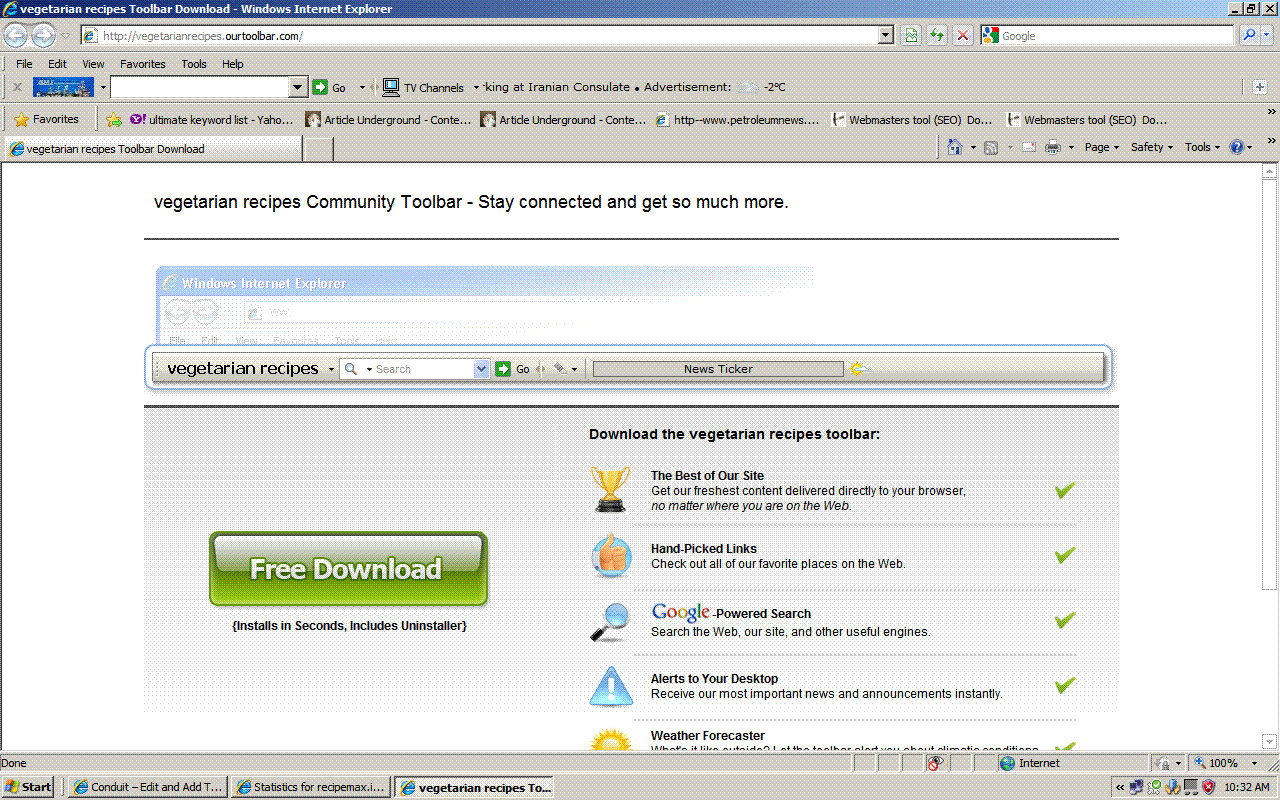Open the Page menu dropdown

click(1102, 147)
